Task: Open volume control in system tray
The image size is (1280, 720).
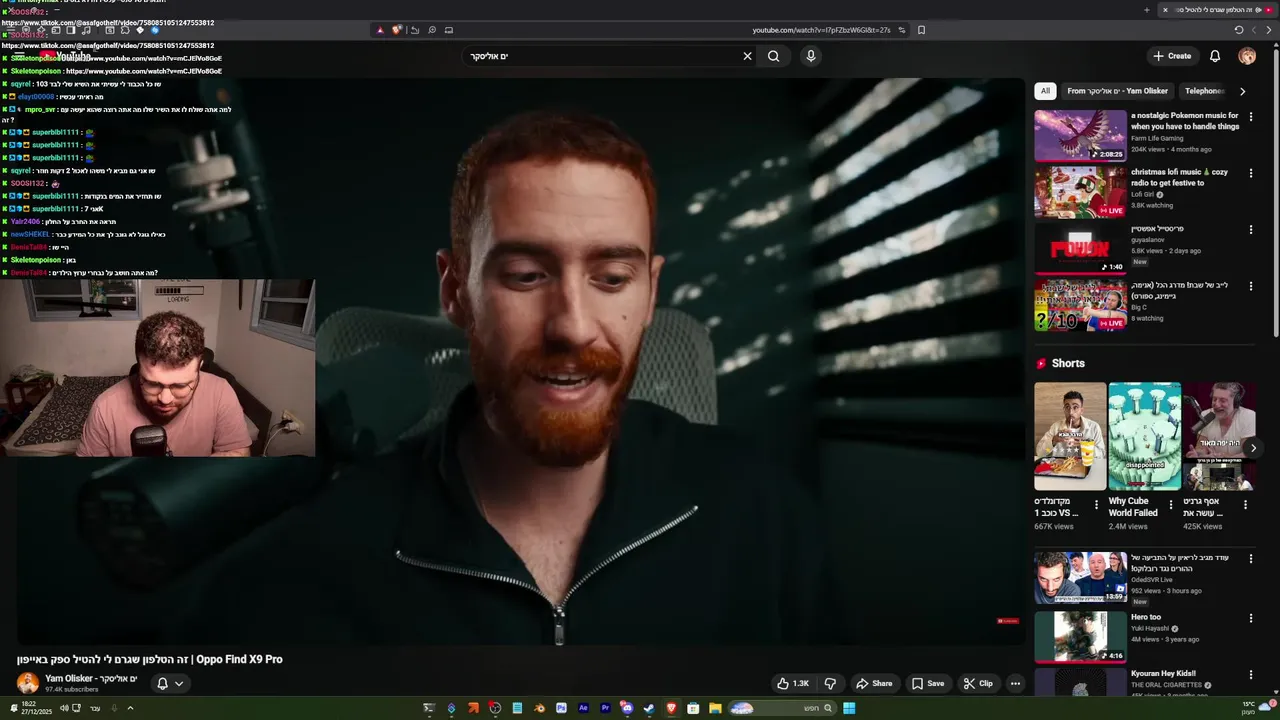Action: tap(64, 708)
